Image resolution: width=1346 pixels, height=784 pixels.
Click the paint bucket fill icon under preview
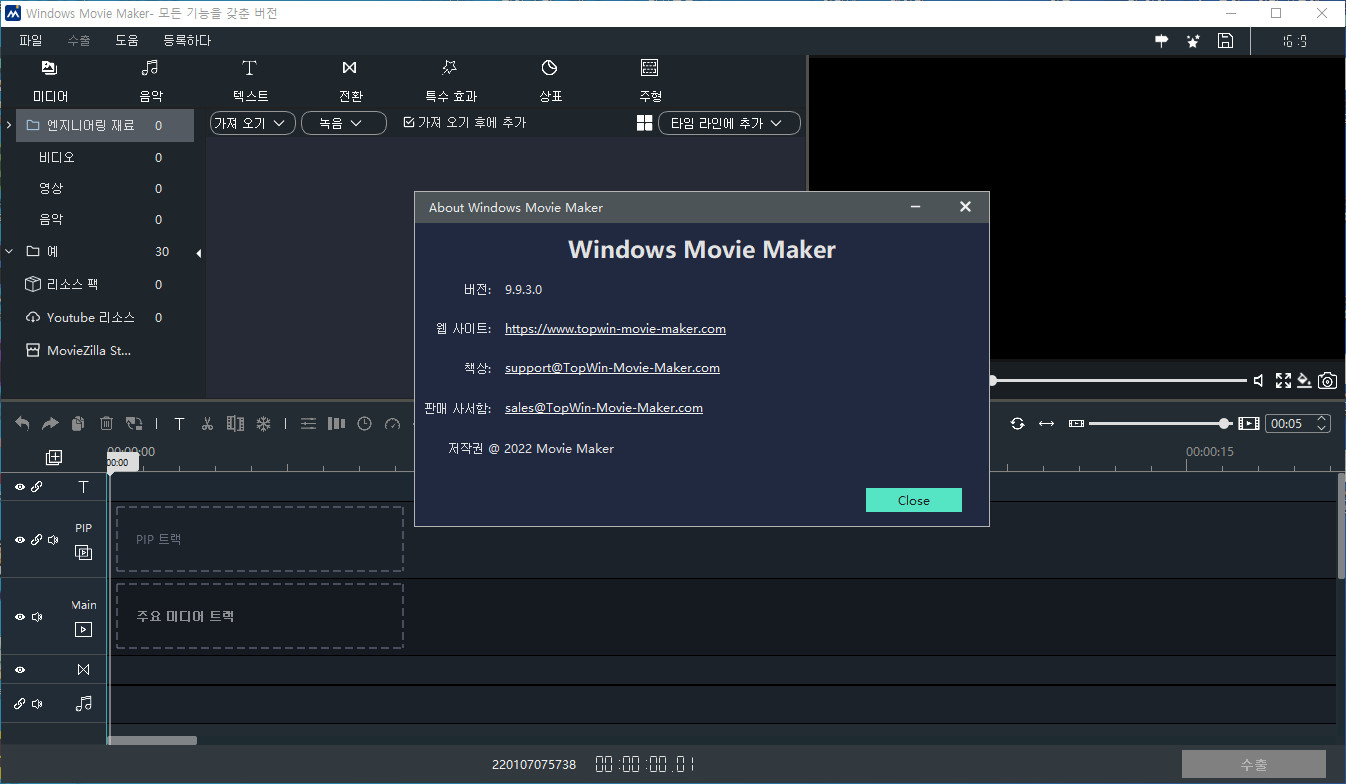pyautogui.click(x=1305, y=380)
